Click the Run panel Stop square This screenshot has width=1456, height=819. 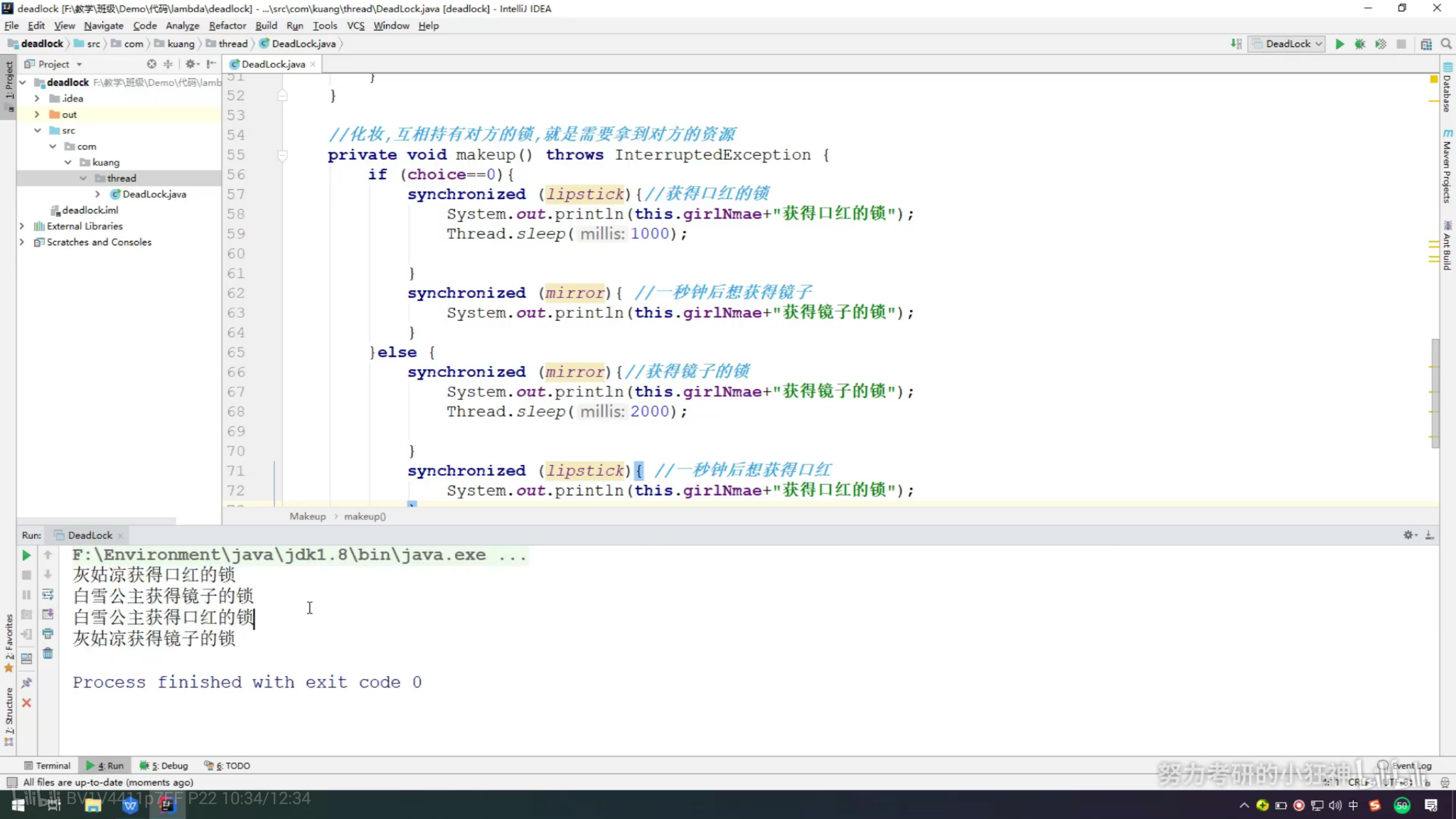coord(26,574)
